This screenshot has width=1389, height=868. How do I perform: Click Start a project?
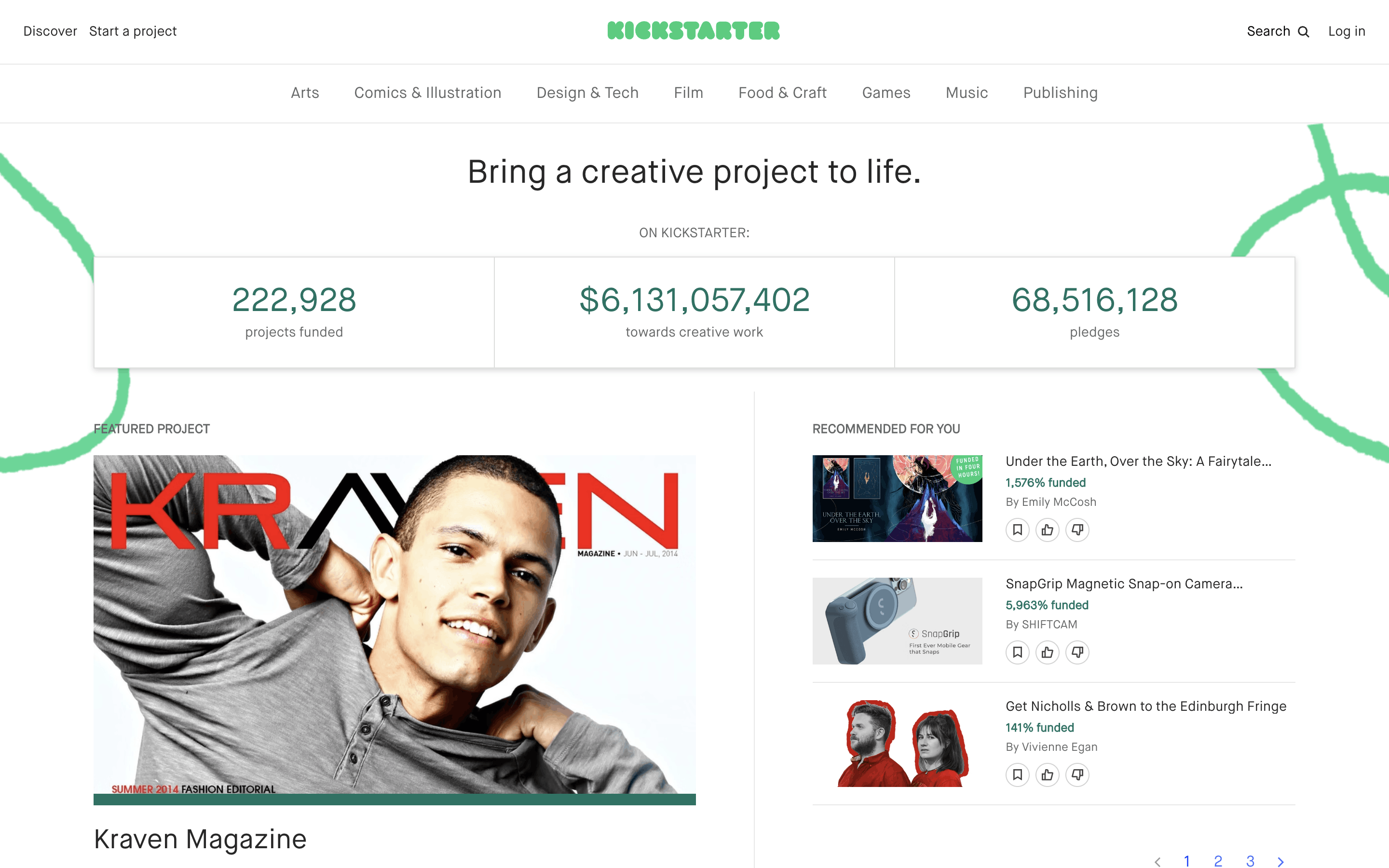tap(133, 31)
